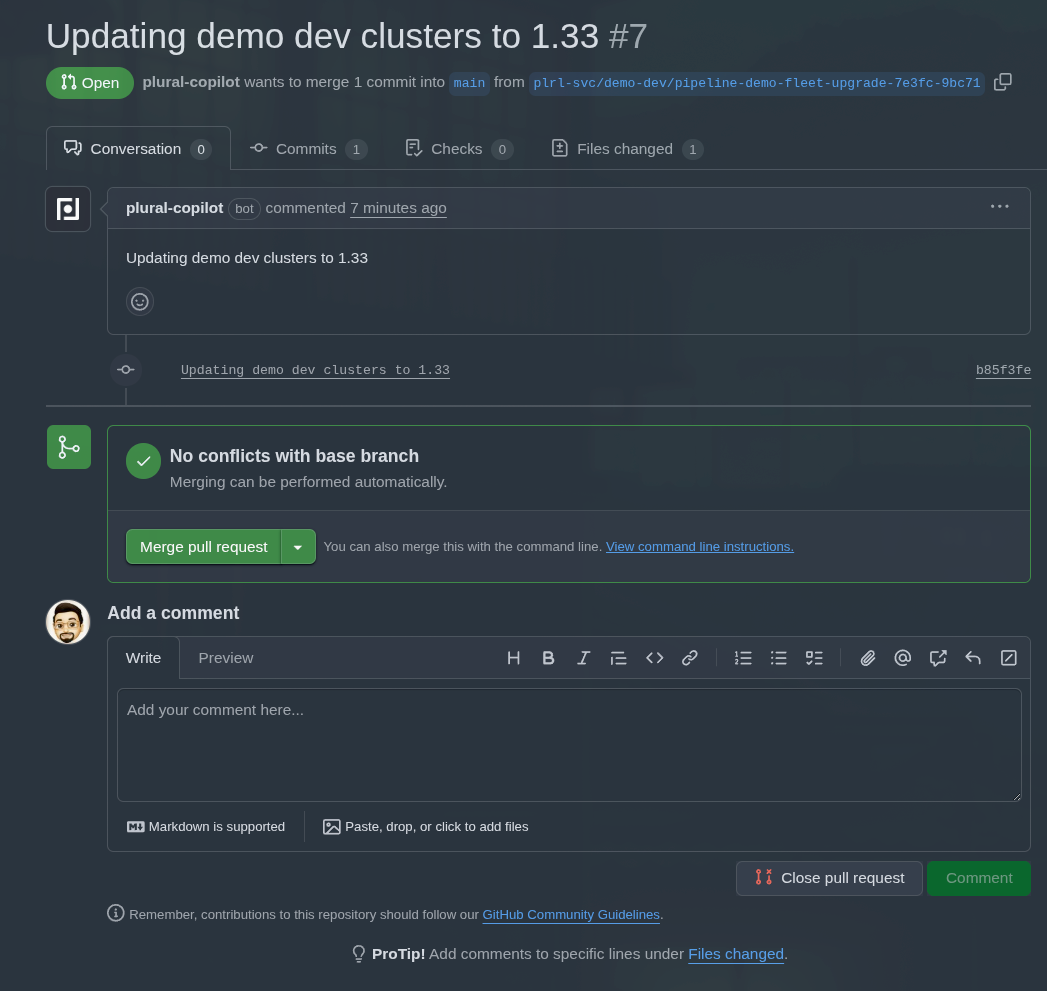Switch to the Preview tab
This screenshot has width=1047, height=991.
(226, 658)
